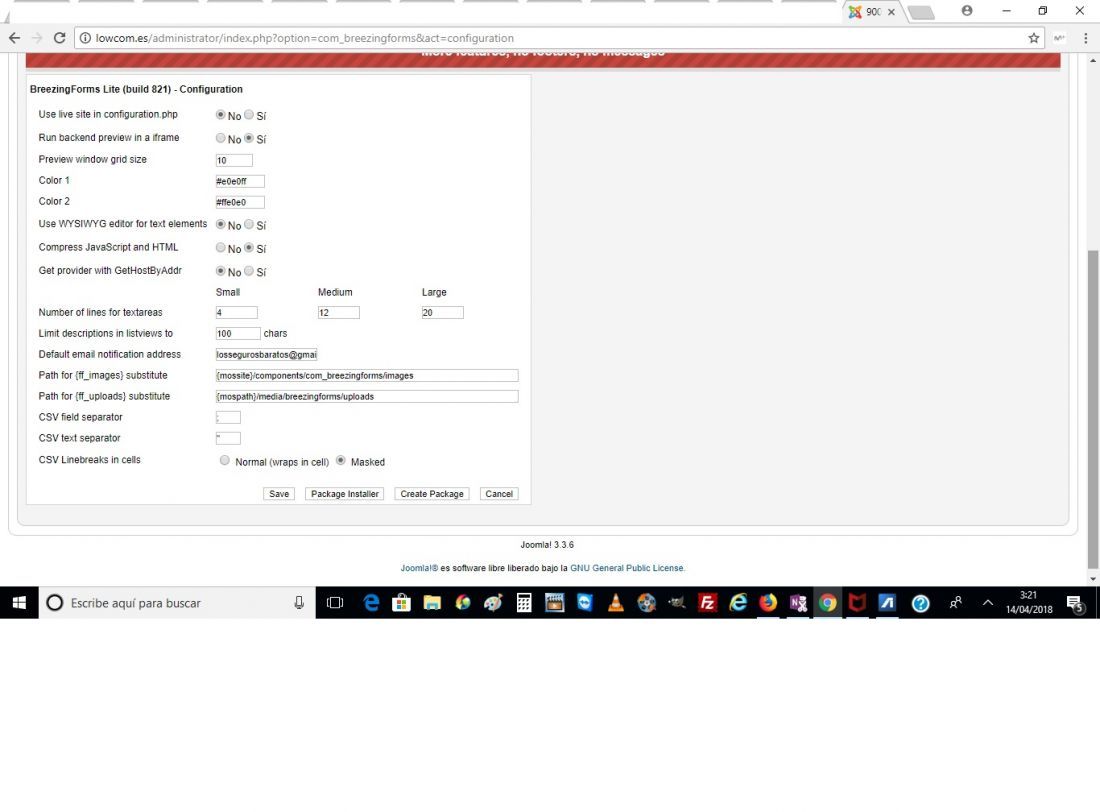This screenshot has height=812, width=1100.
Task: Go back using browser back arrow
Action: [x=15, y=38]
